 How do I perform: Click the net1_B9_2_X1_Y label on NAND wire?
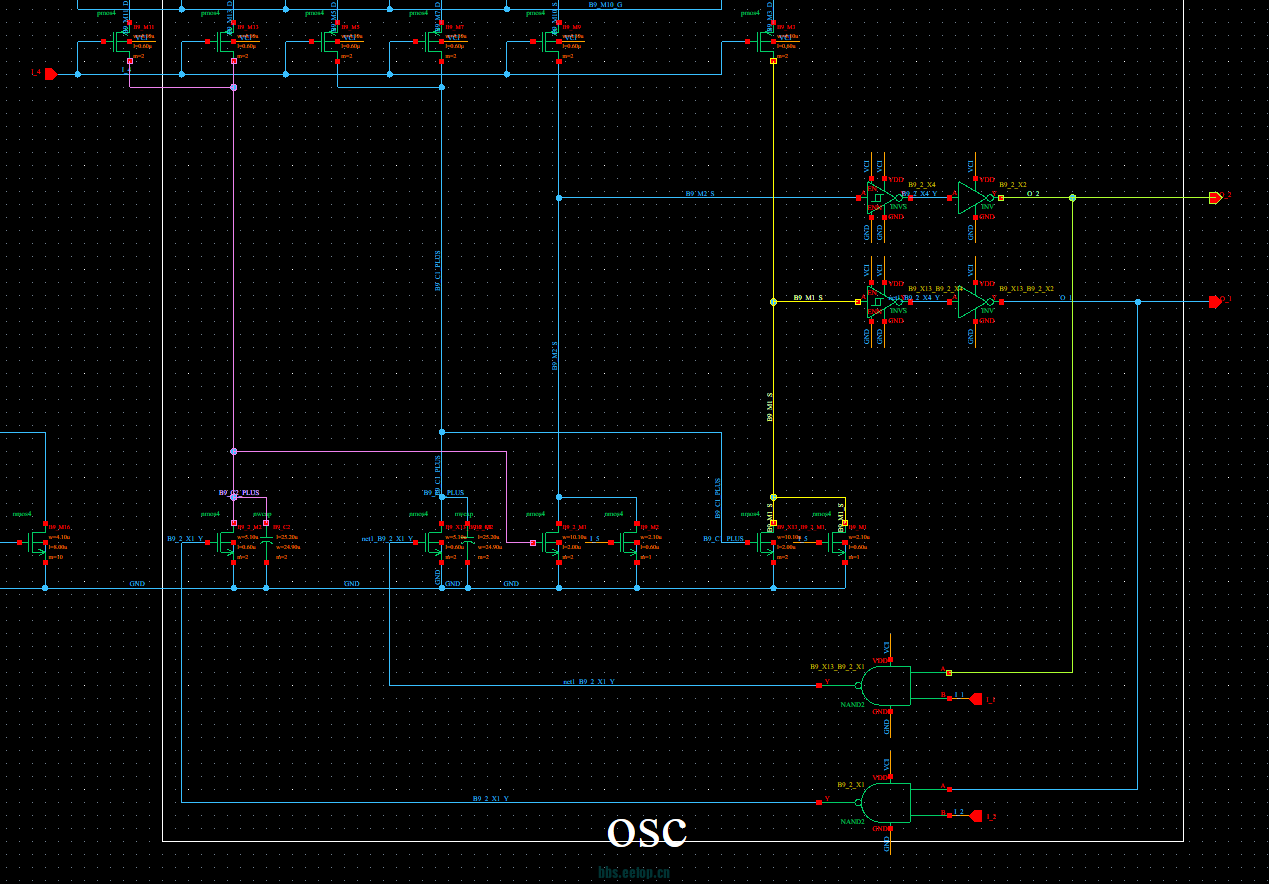click(x=589, y=681)
